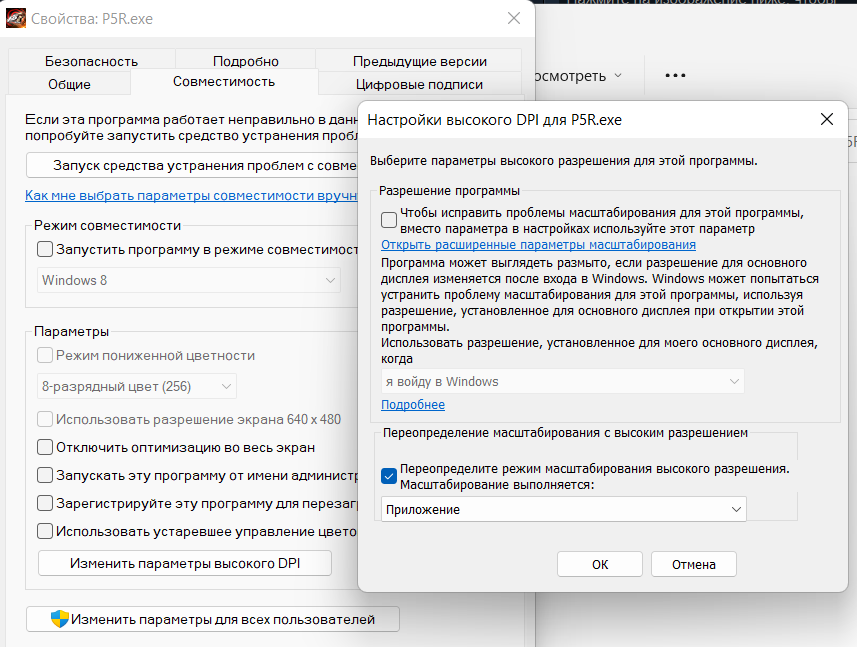
Task: Toggle the reduced color mode checkbox
Action: pos(45,355)
